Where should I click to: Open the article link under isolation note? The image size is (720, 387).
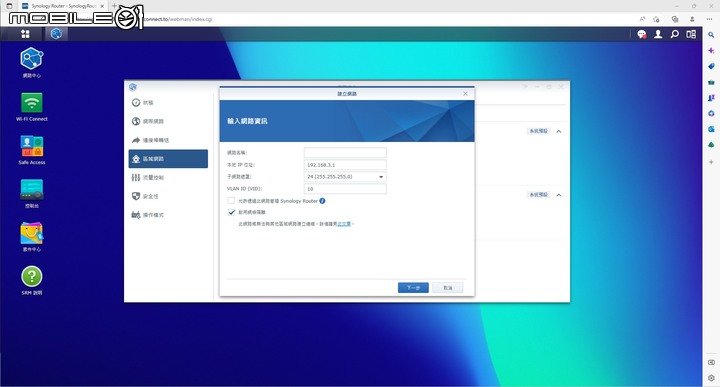point(344,224)
